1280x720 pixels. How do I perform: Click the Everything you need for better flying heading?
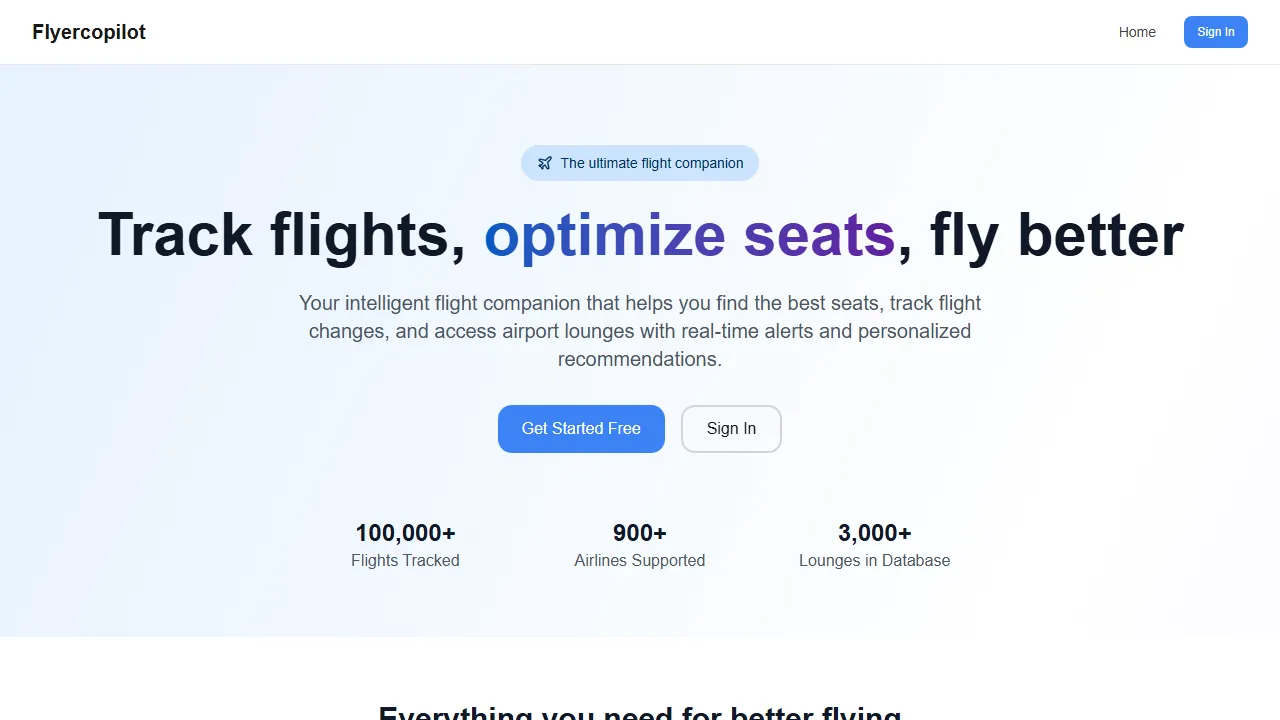pos(639,712)
